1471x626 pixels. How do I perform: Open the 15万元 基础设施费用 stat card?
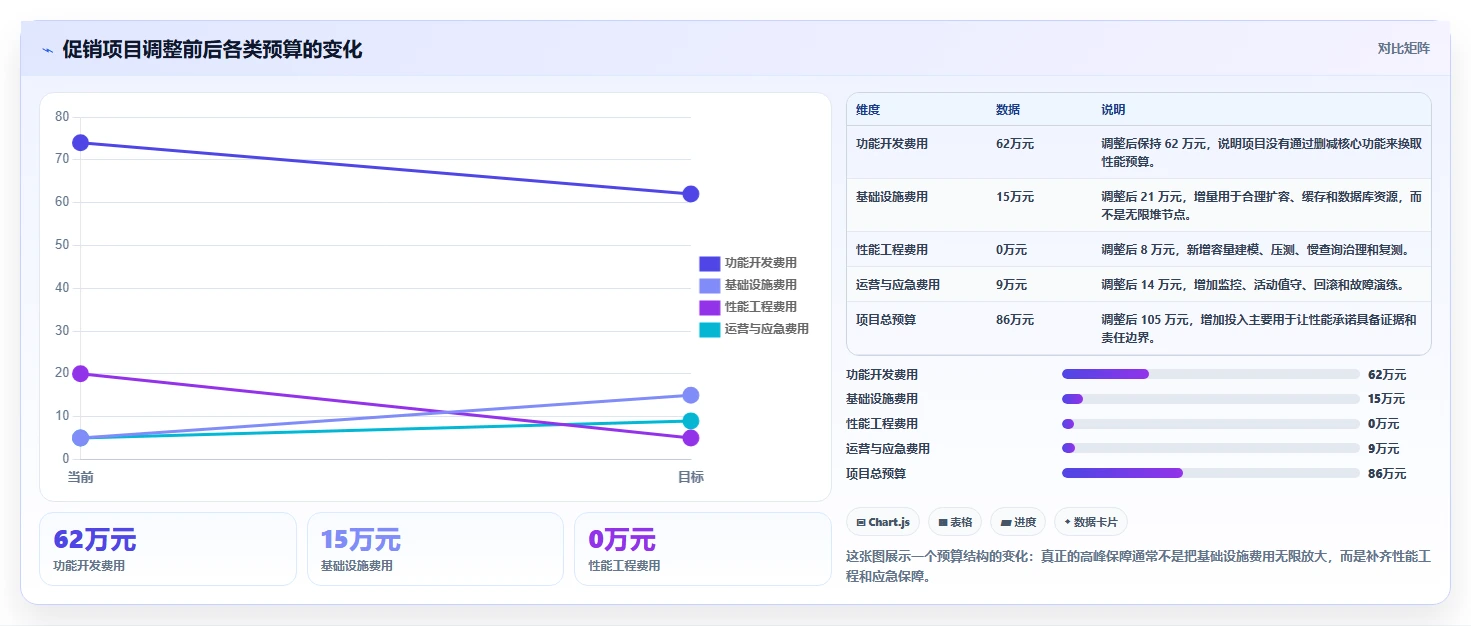[435, 549]
